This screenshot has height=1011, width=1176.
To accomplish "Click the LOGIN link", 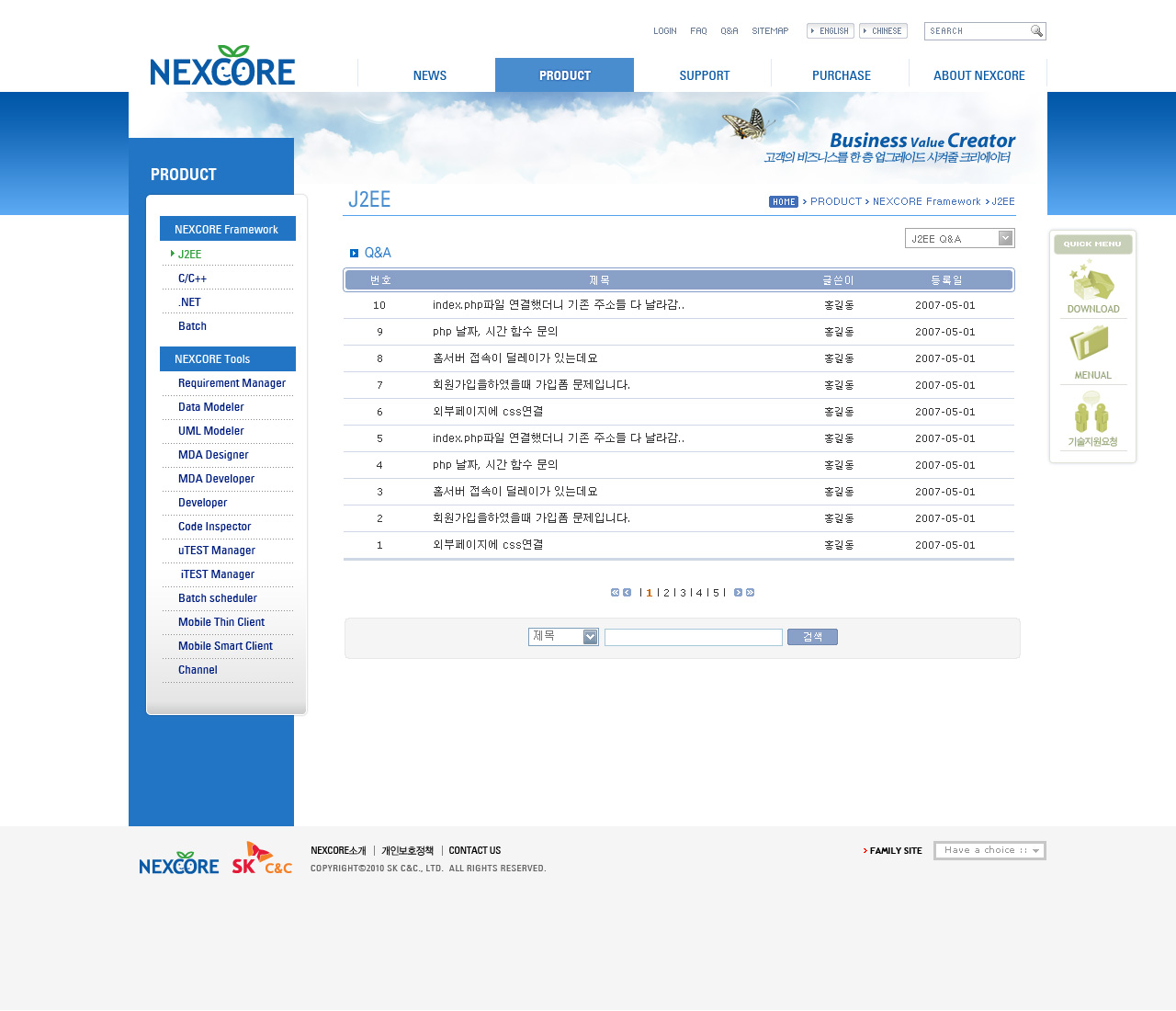I will (665, 31).
